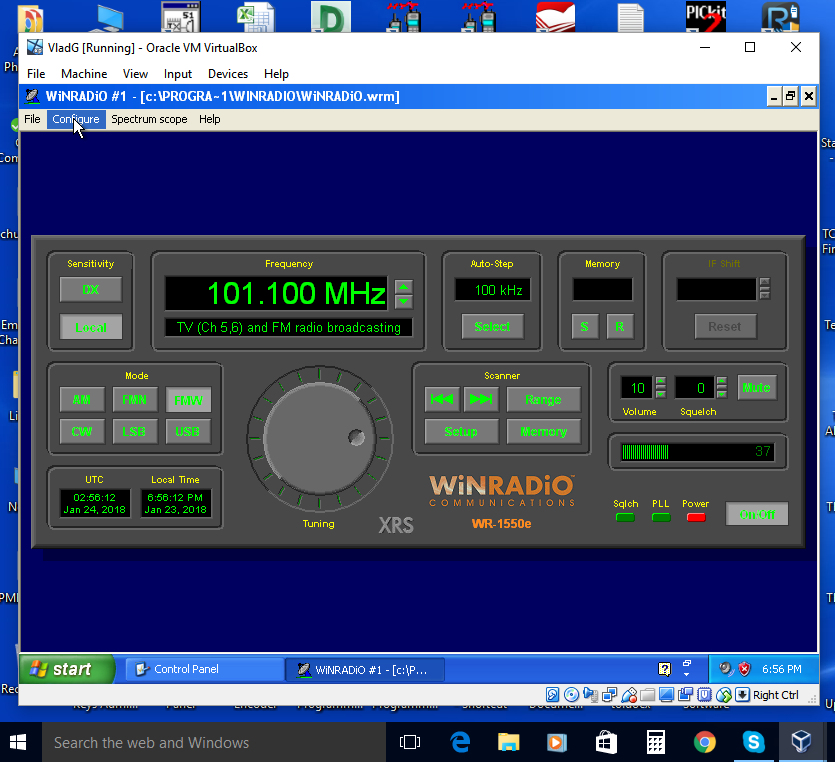
Task: Select USB reception mode
Action: [187, 431]
